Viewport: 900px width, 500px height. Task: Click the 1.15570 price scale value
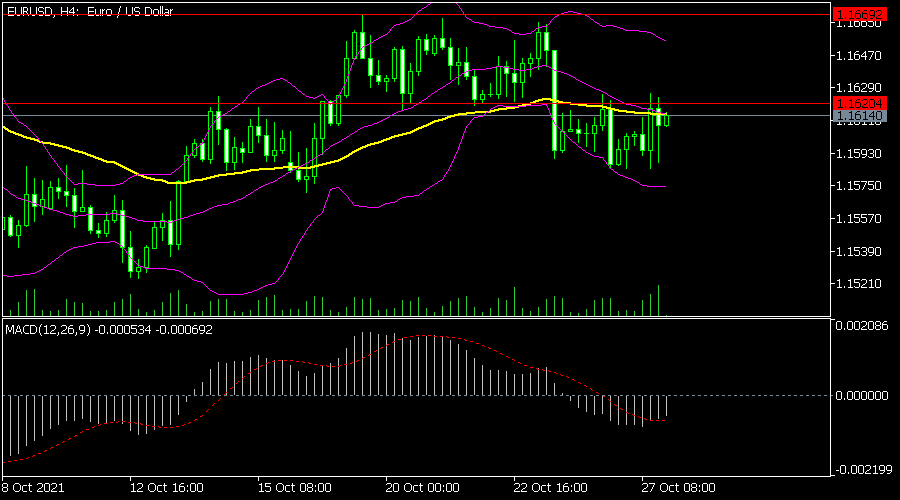(x=859, y=219)
